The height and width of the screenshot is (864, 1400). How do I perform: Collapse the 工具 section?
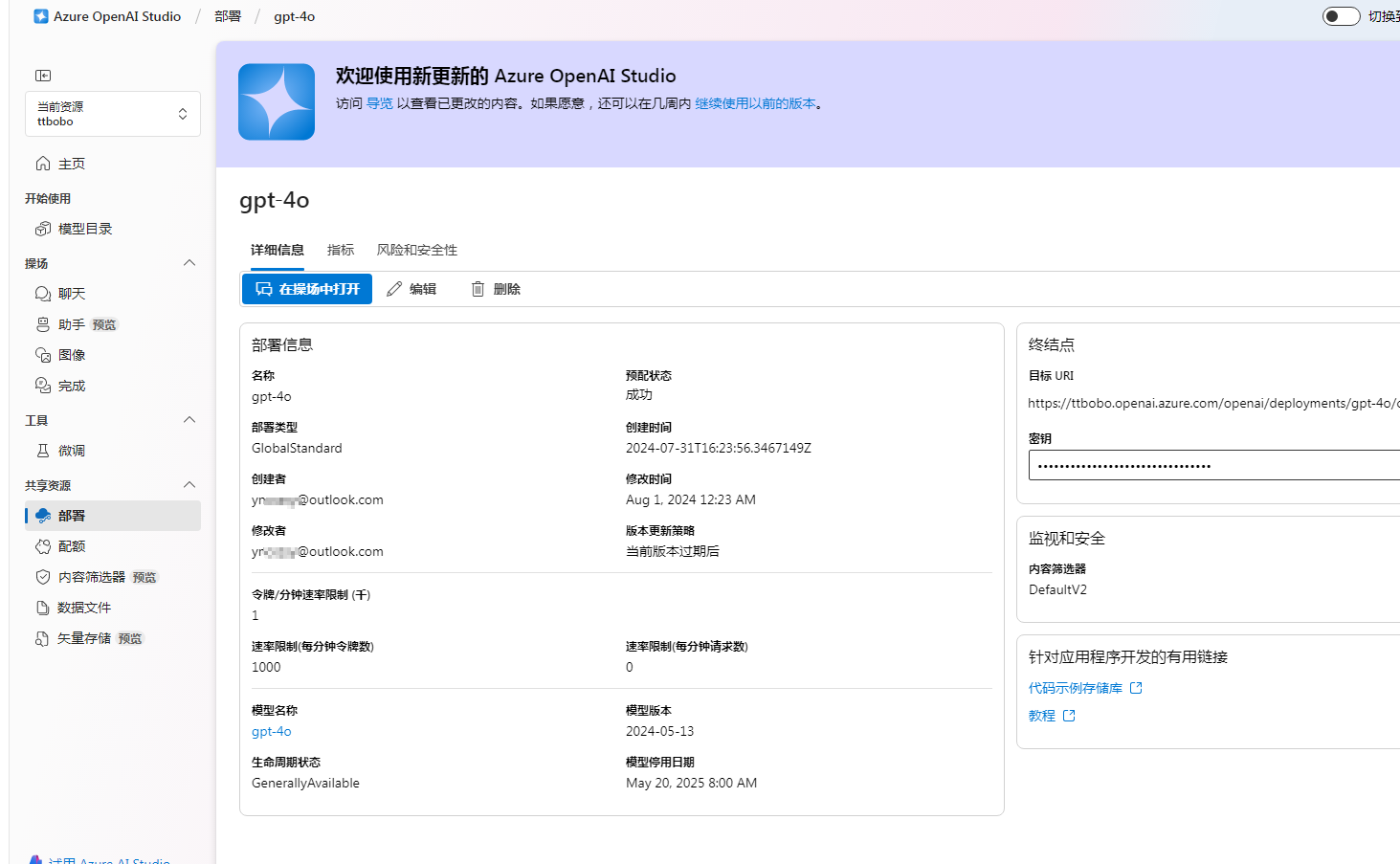(189, 420)
